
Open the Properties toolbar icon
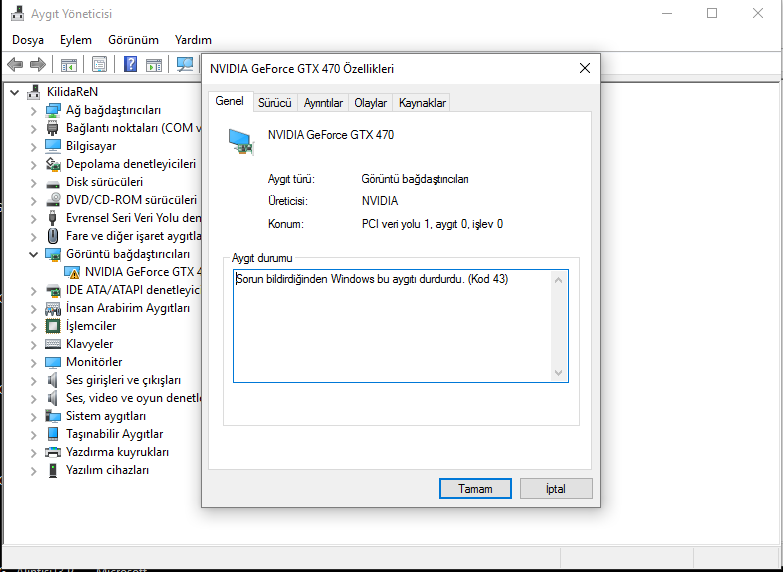pos(99,64)
